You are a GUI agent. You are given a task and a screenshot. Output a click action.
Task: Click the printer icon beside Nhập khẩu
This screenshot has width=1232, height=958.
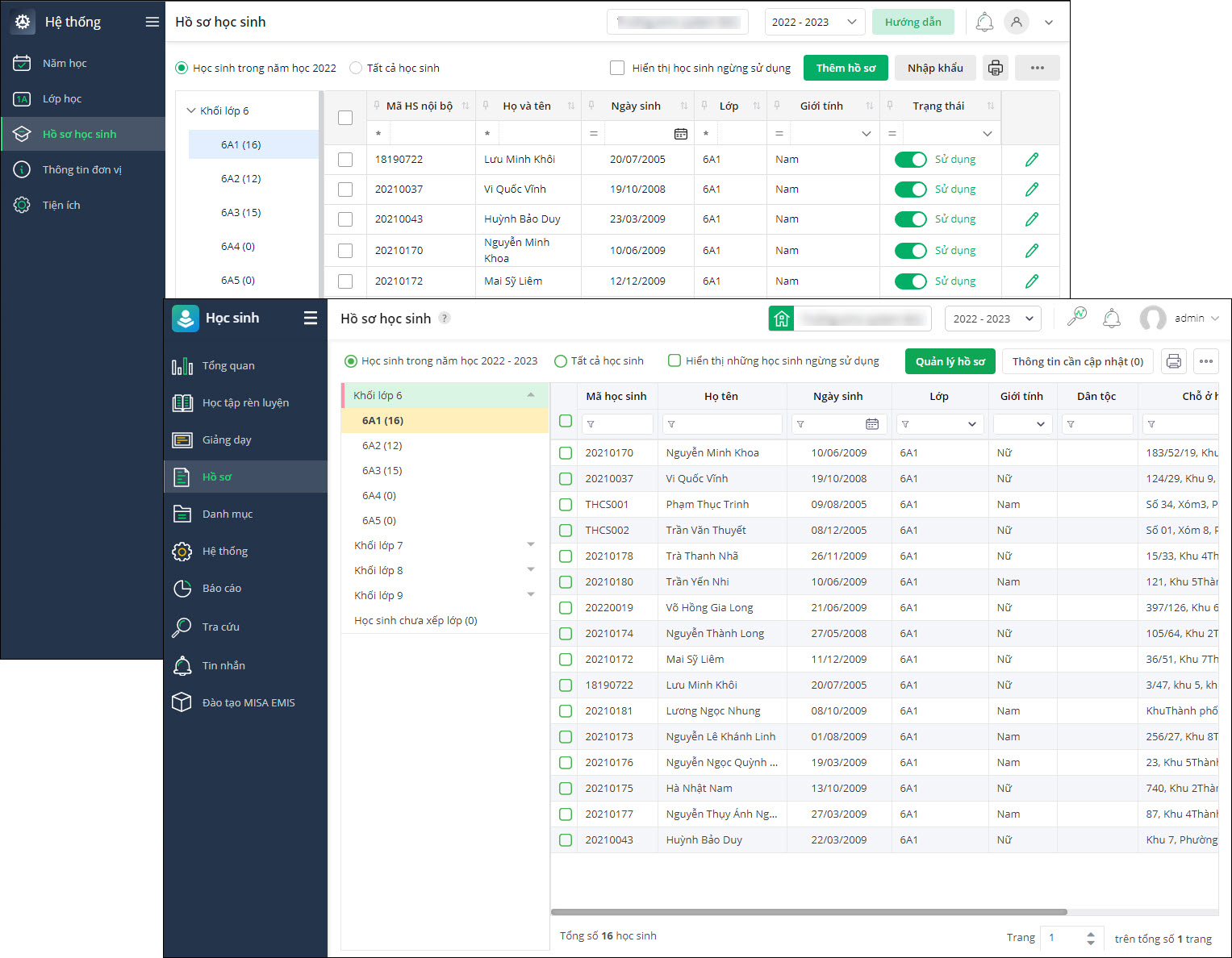(x=996, y=68)
